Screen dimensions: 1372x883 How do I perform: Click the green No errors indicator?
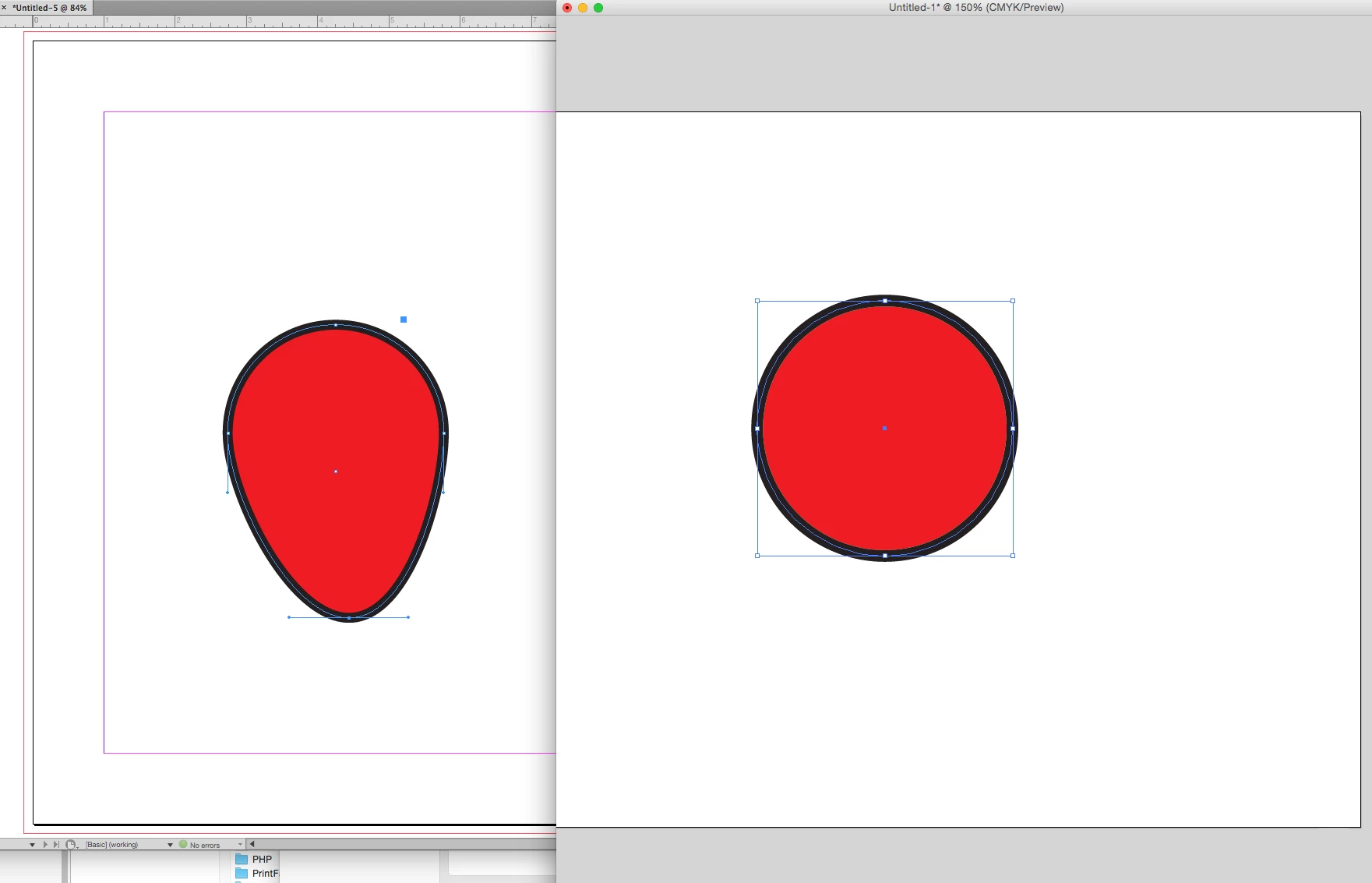pyautogui.click(x=183, y=844)
